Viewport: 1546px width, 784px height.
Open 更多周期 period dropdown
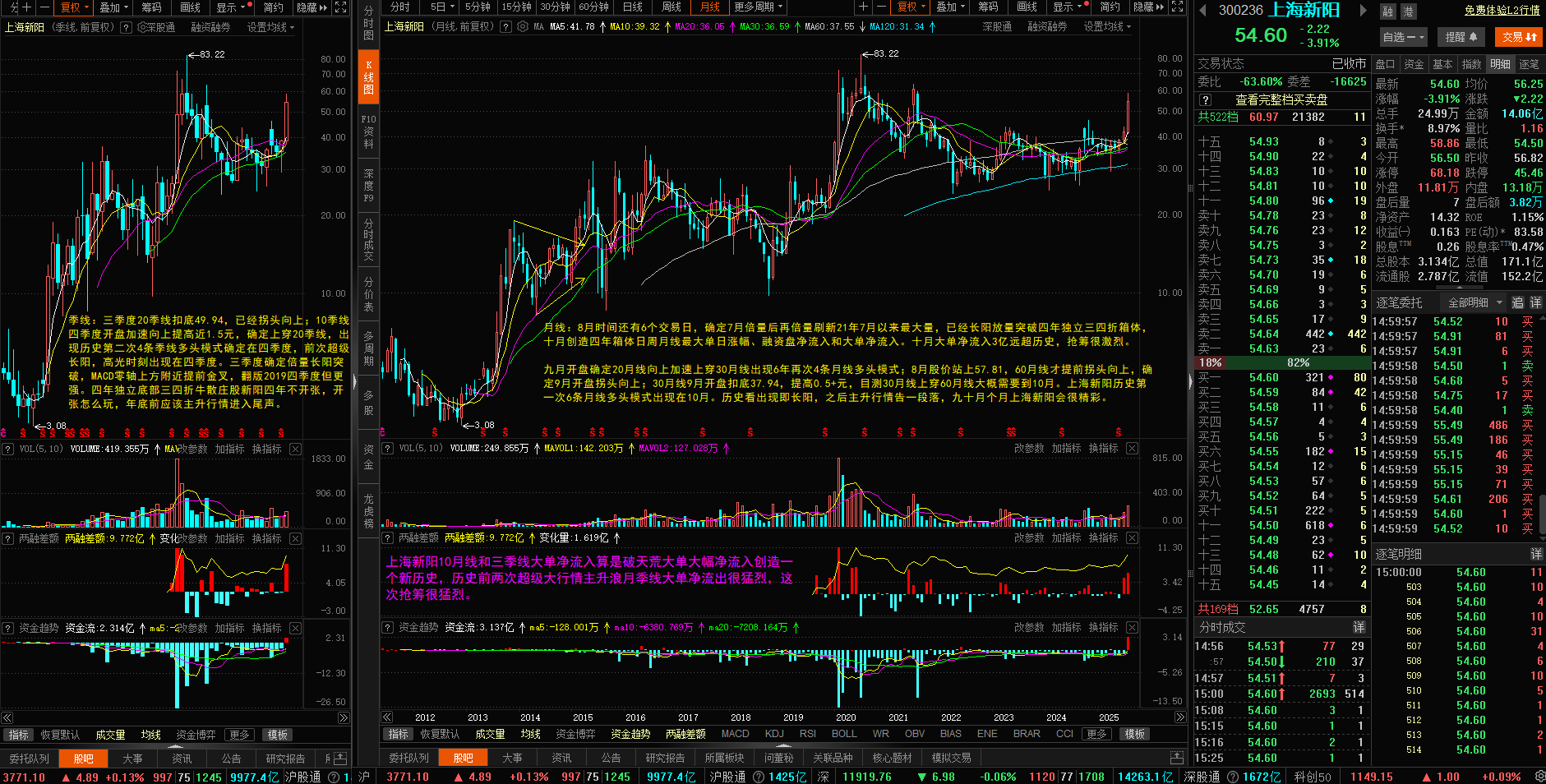pyautogui.click(x=759, y=7)
